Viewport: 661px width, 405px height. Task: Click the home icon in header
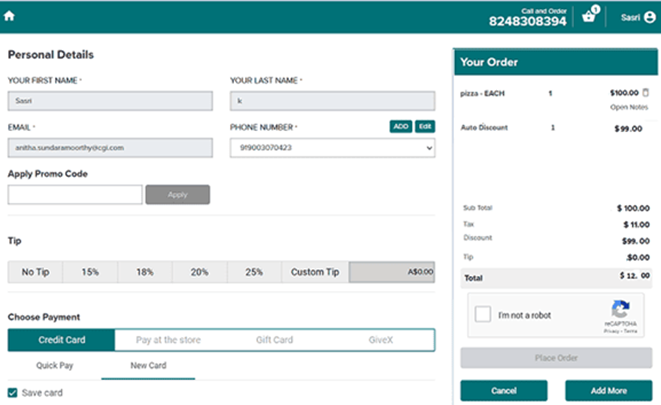(x=10, y=16)
